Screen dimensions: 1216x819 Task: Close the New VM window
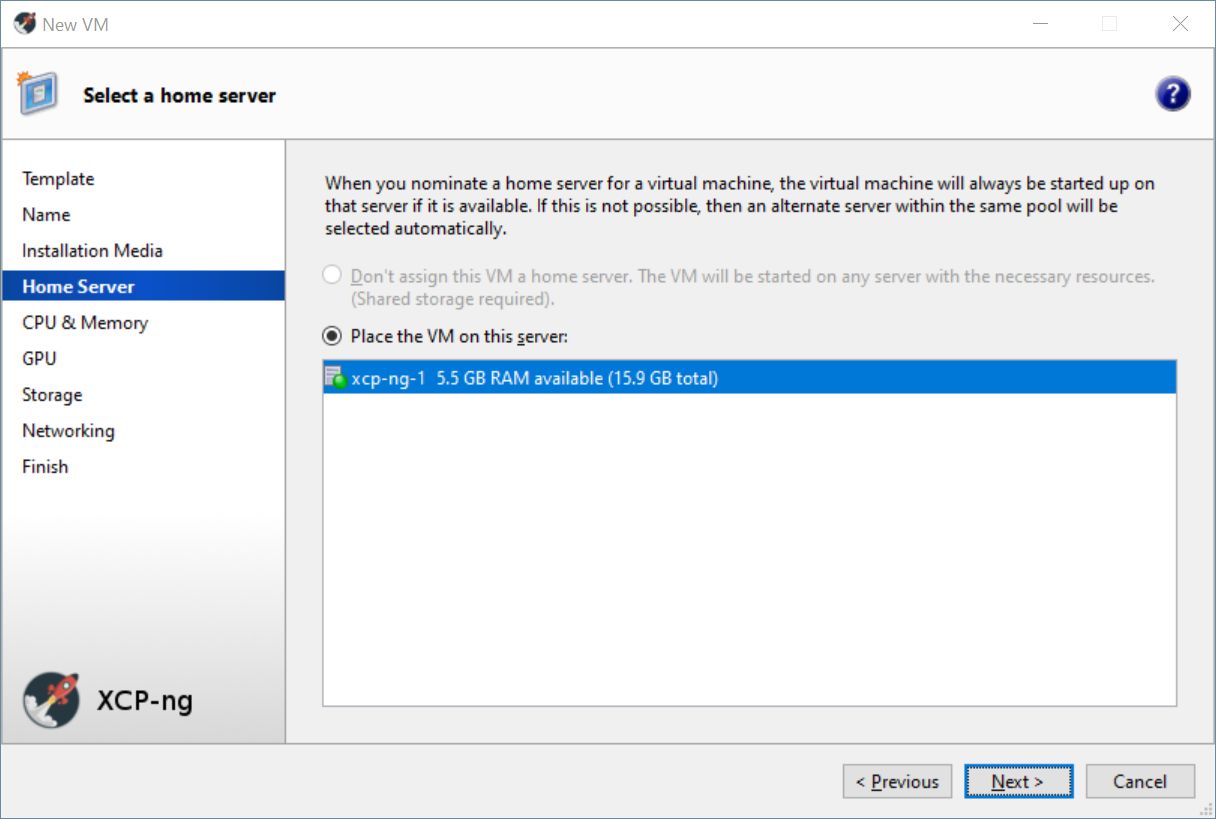[x=1180, y=24]
